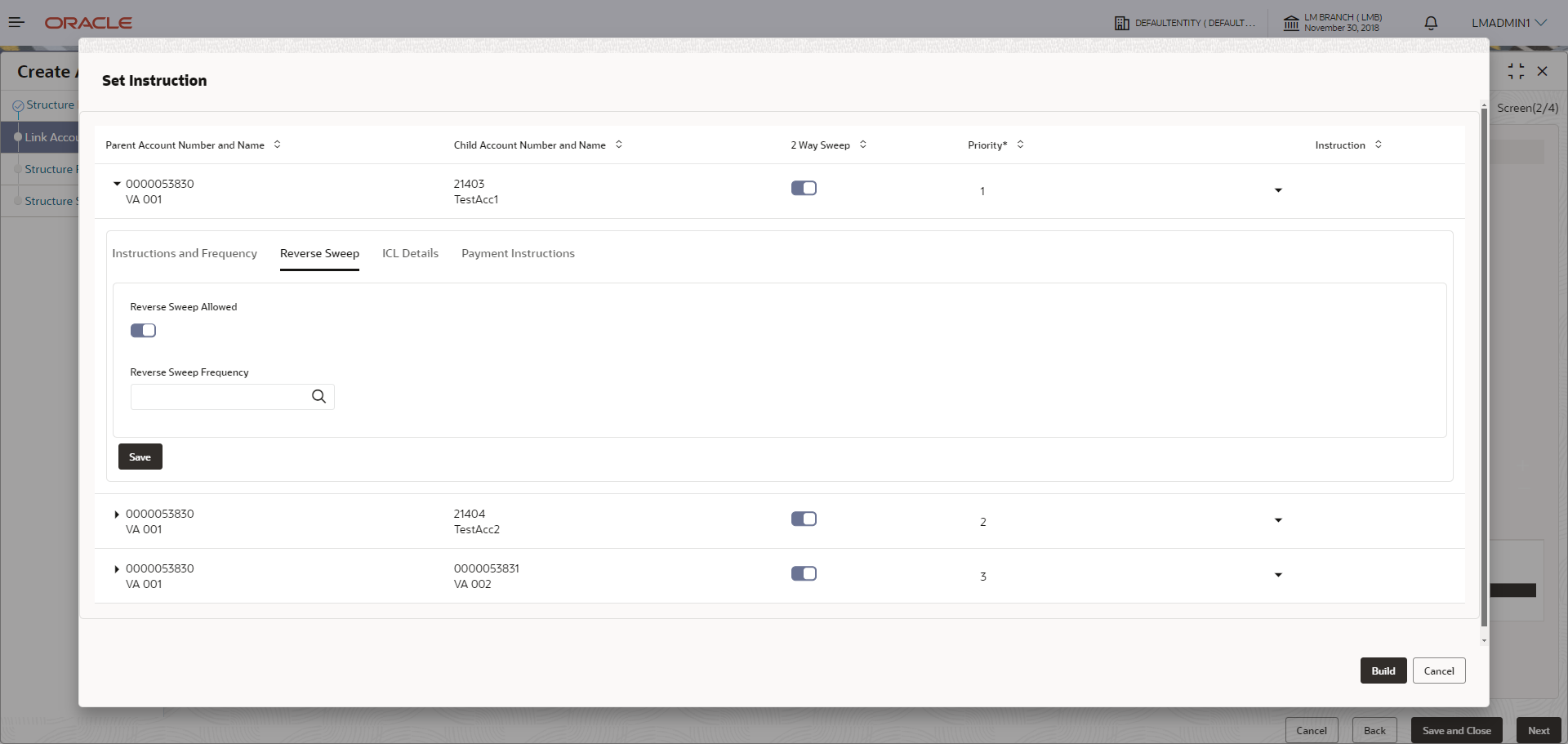Image resolution: width=1568 pixels, height=744 pixels.
Task: Select child account text TestAcc2
Action: (x=477, y=530)
